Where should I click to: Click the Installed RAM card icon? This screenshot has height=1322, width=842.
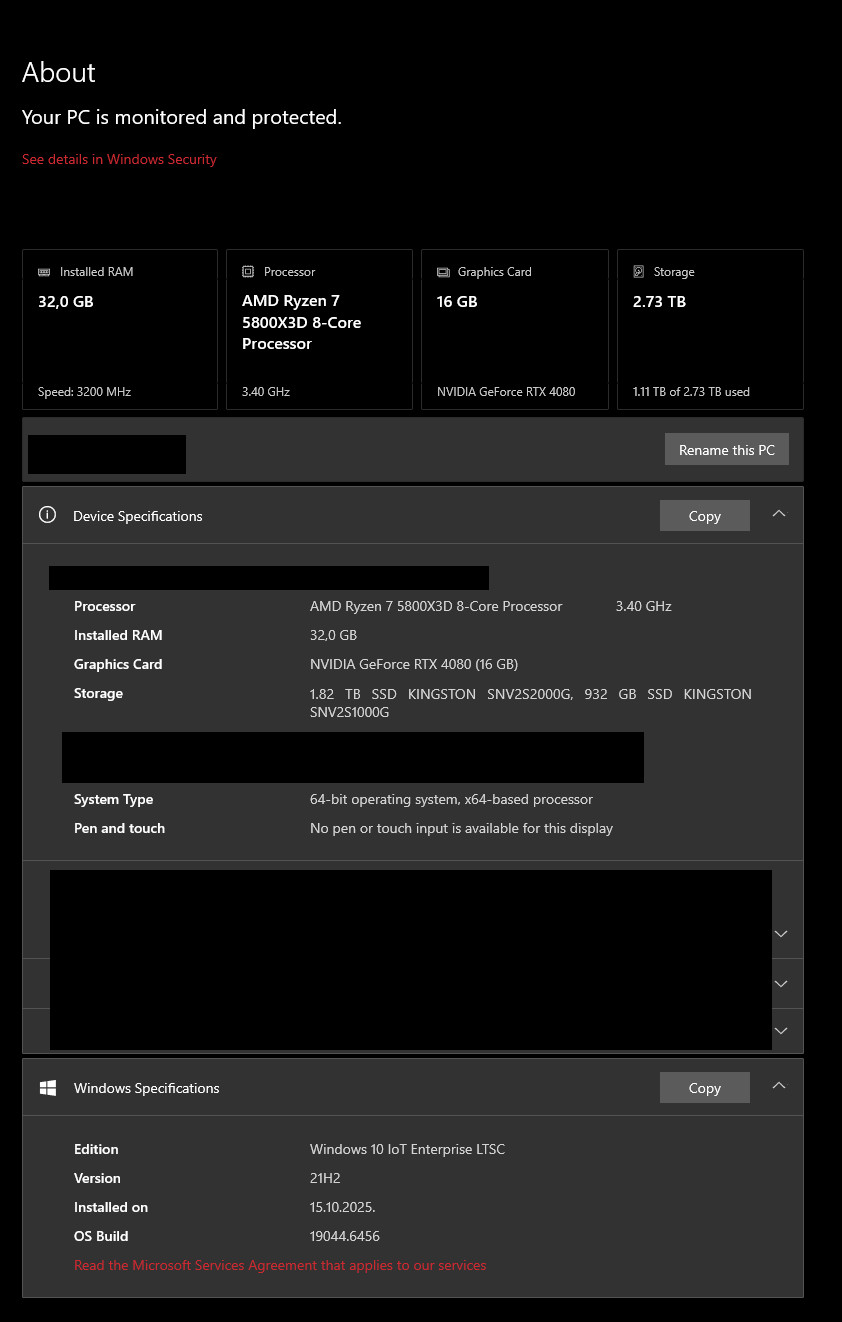pyautogui.click(x=44, y=272)
